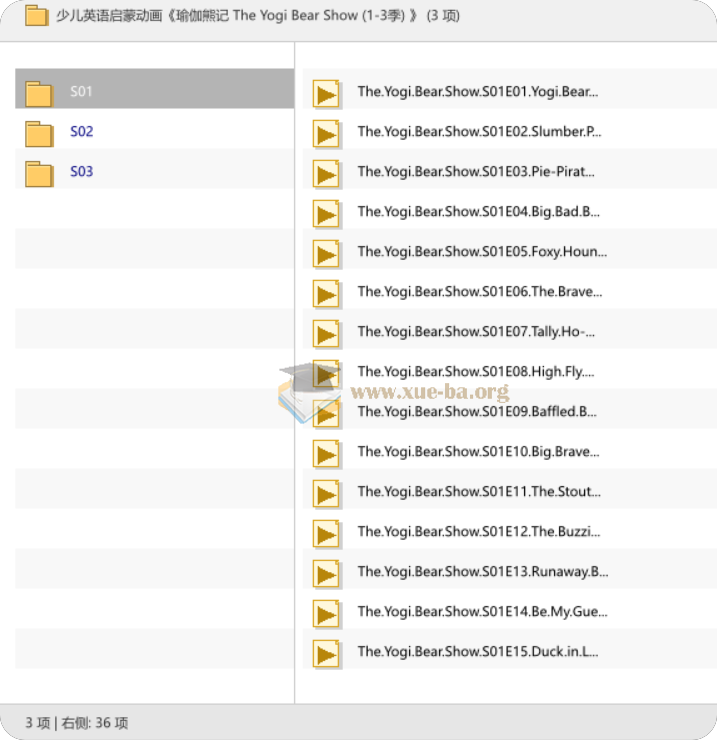Screen dimensions: 717x740
Task: Open the S02 folder label
Action: [81, 131]
